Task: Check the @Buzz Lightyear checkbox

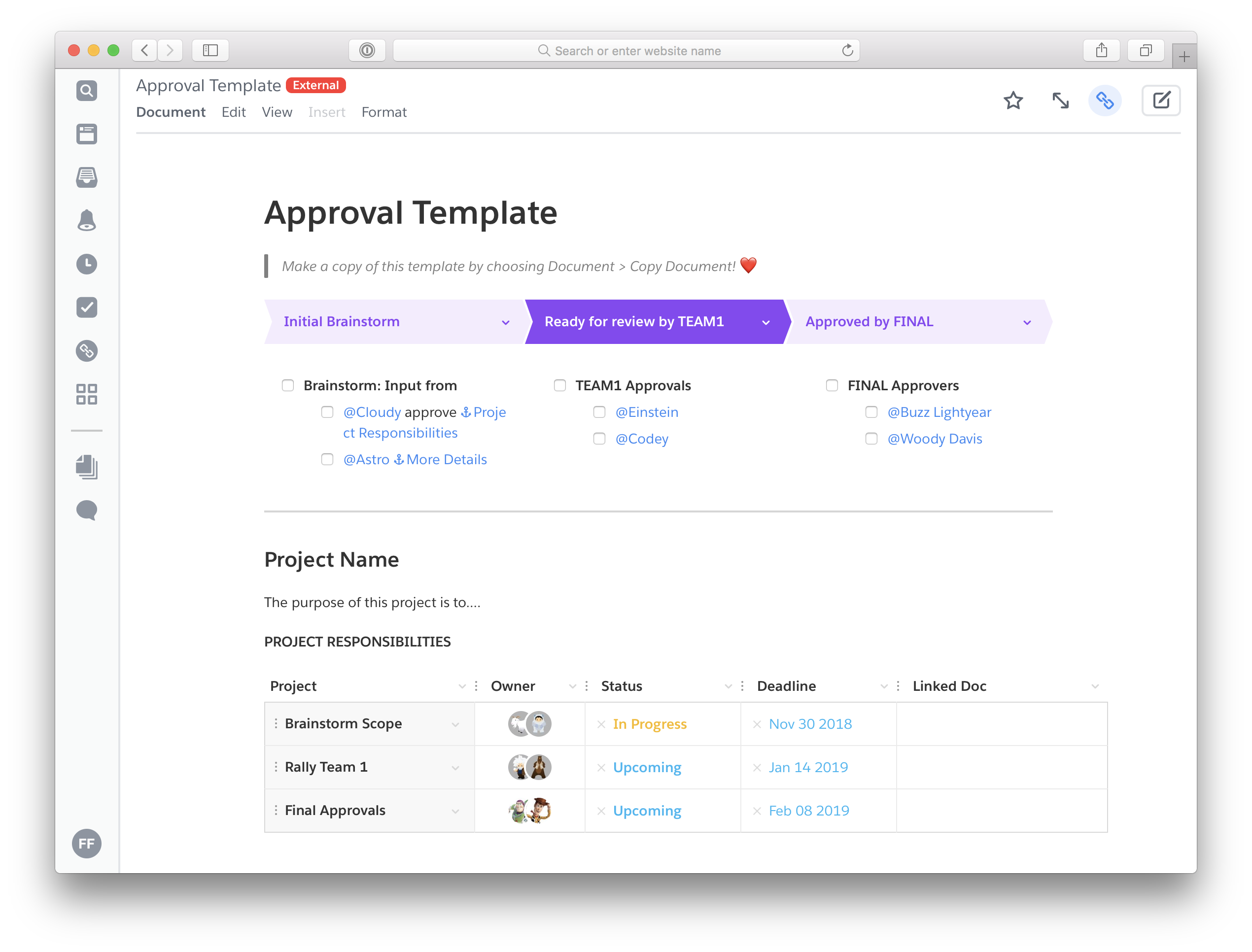Action: click(871, 412)
